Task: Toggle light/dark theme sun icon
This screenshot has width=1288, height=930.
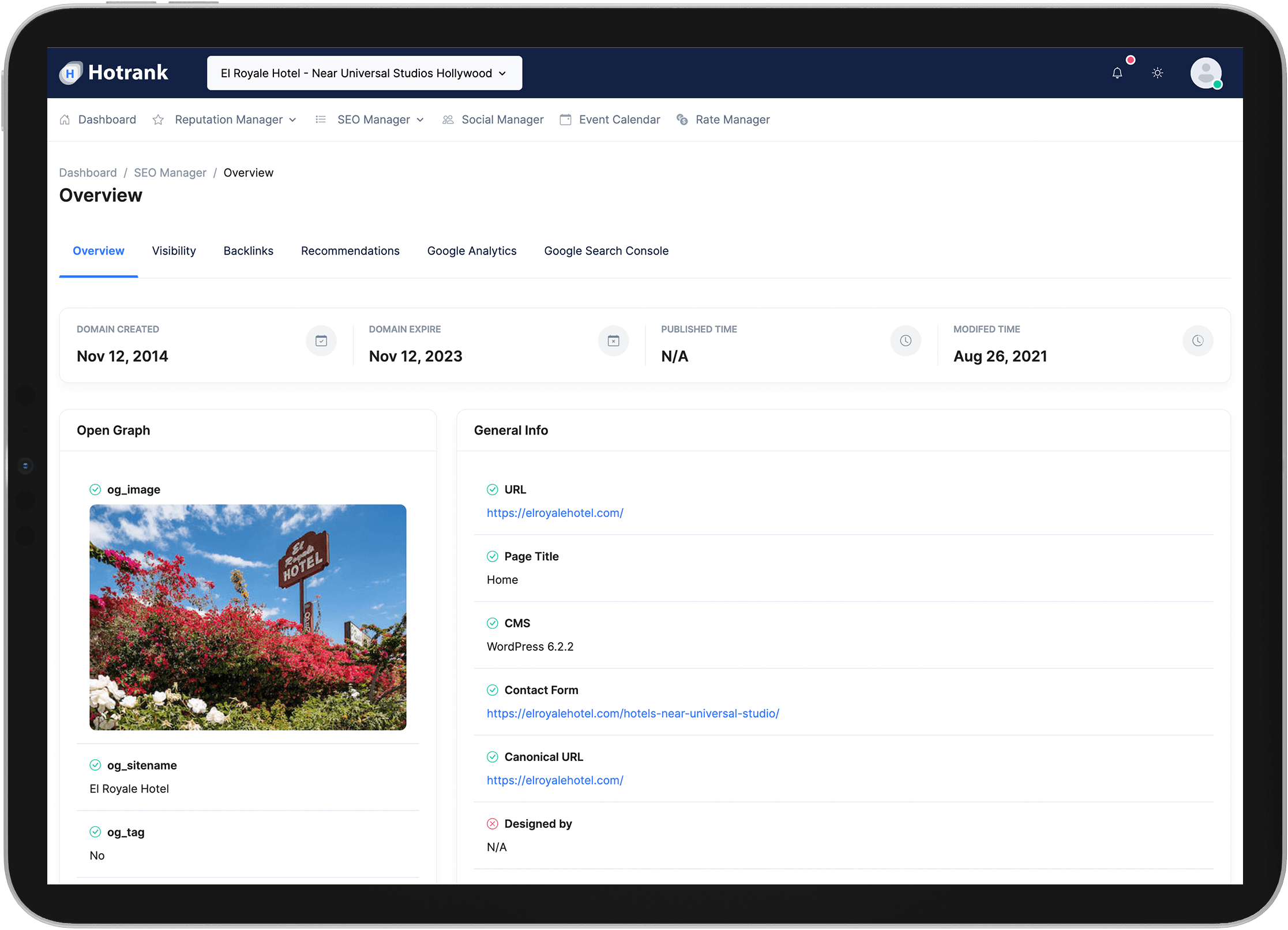Action: (x=1157, y=73)
